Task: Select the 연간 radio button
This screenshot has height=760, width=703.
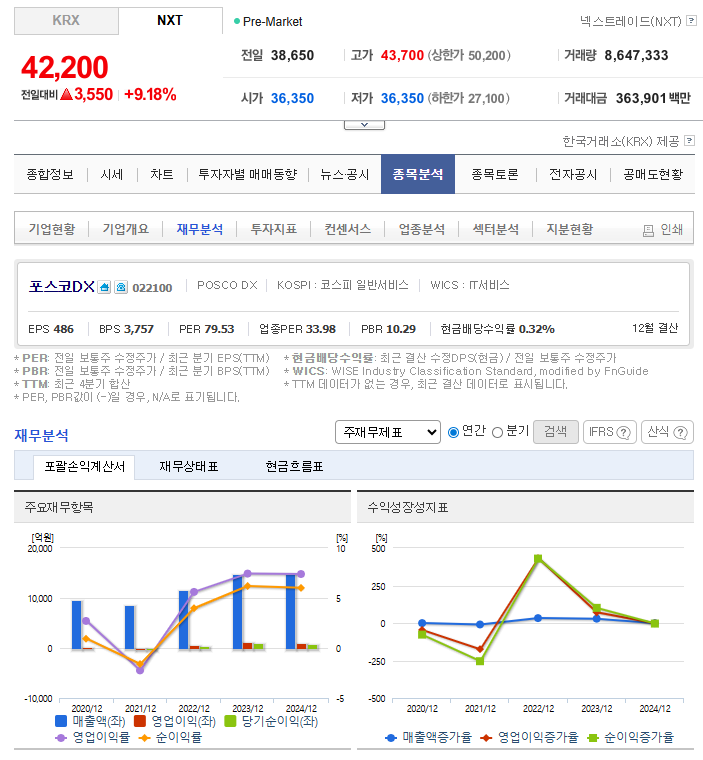Action: click(x=453, y=432)
